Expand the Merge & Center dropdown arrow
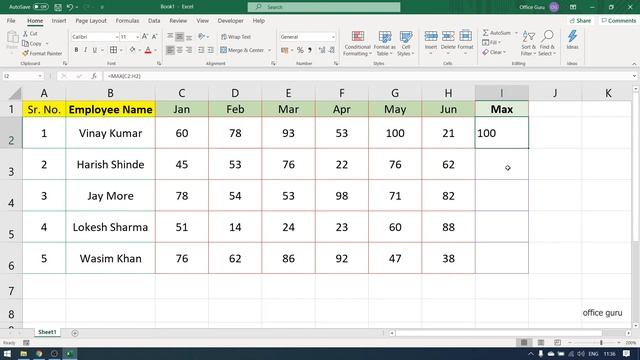This screenshot has height=360, width=640. coord(269,50)
